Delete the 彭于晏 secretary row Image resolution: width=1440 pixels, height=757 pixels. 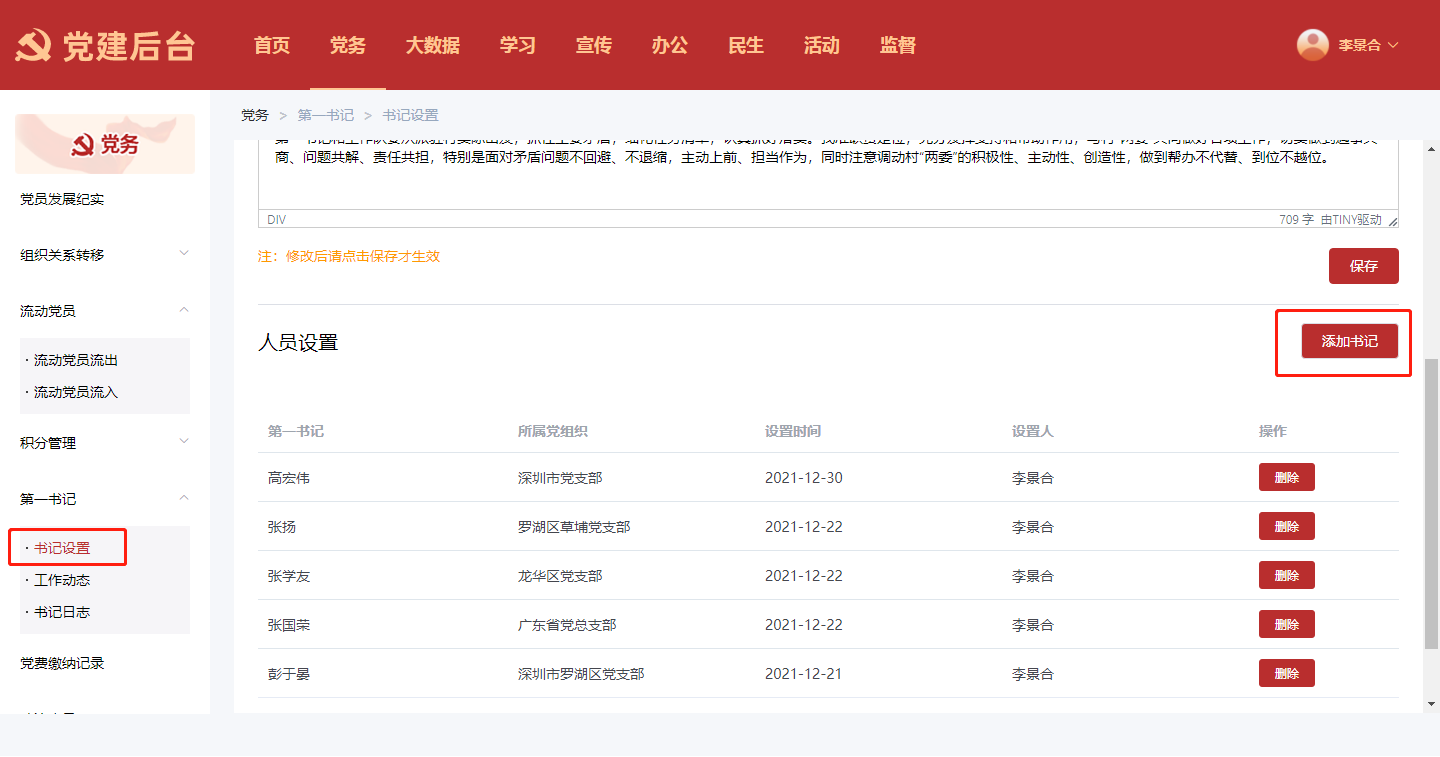(1286, 674)
